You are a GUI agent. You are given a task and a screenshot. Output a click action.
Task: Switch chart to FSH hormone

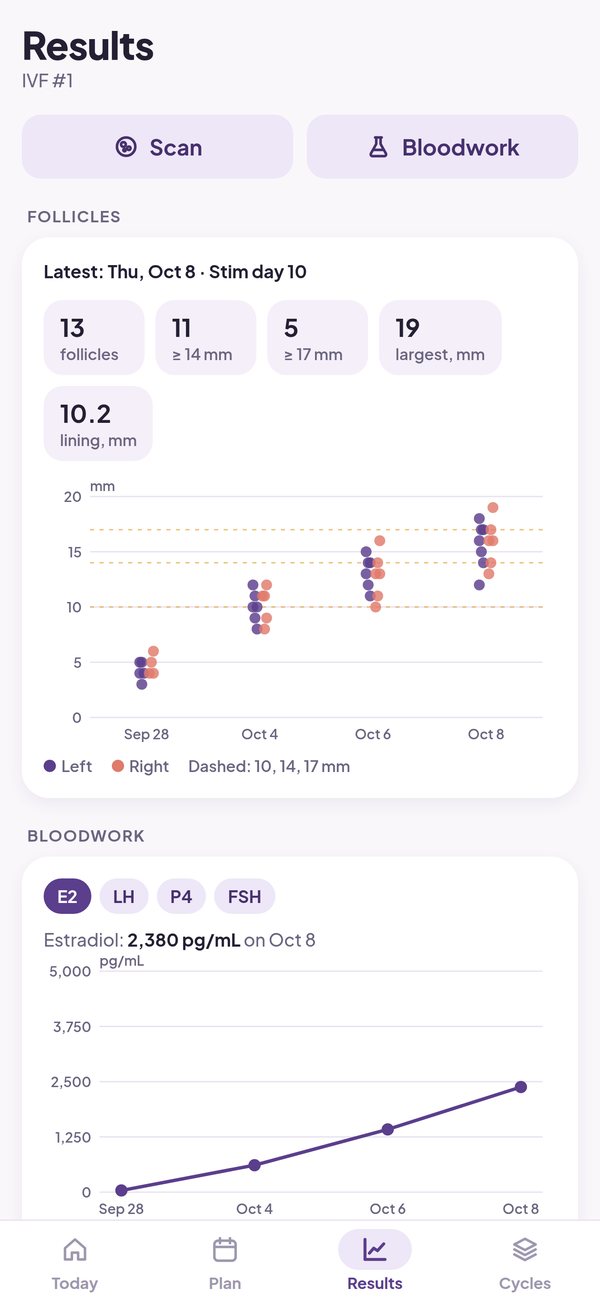[244, 896]
